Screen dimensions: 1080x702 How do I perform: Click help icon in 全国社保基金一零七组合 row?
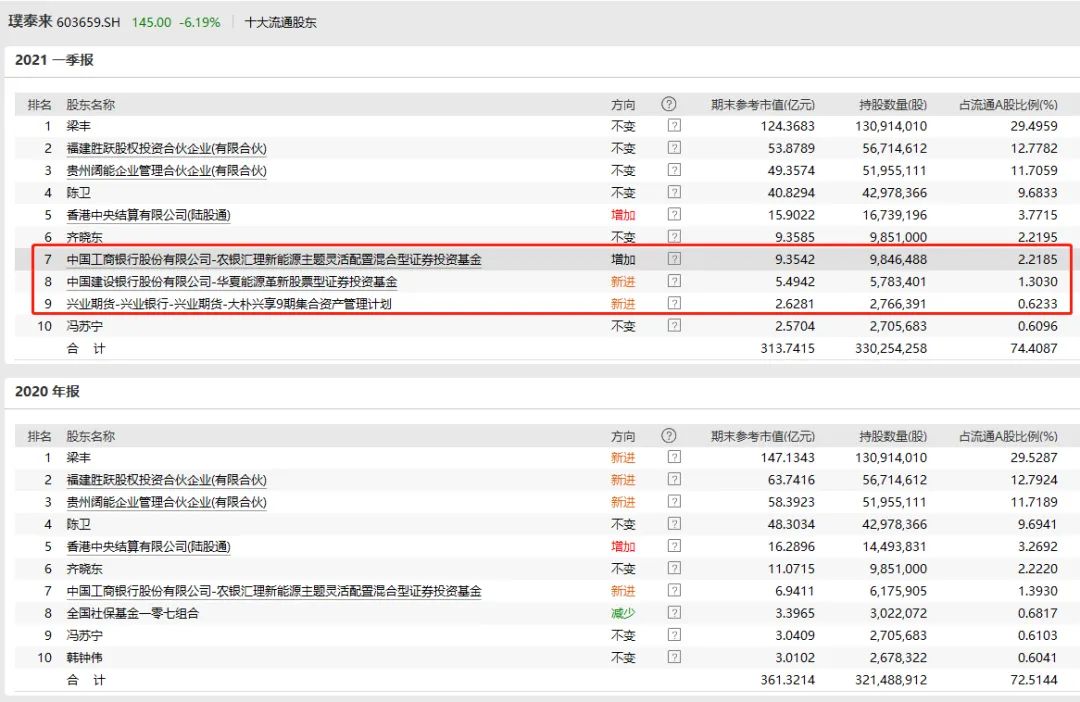pyautogui.click(x=674, y=613)
